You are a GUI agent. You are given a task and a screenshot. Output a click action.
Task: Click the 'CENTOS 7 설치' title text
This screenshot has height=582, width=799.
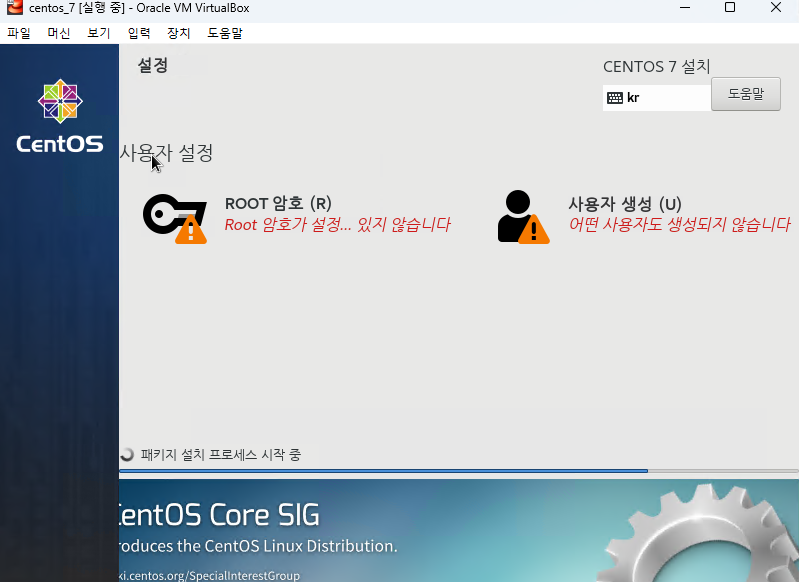656,66
